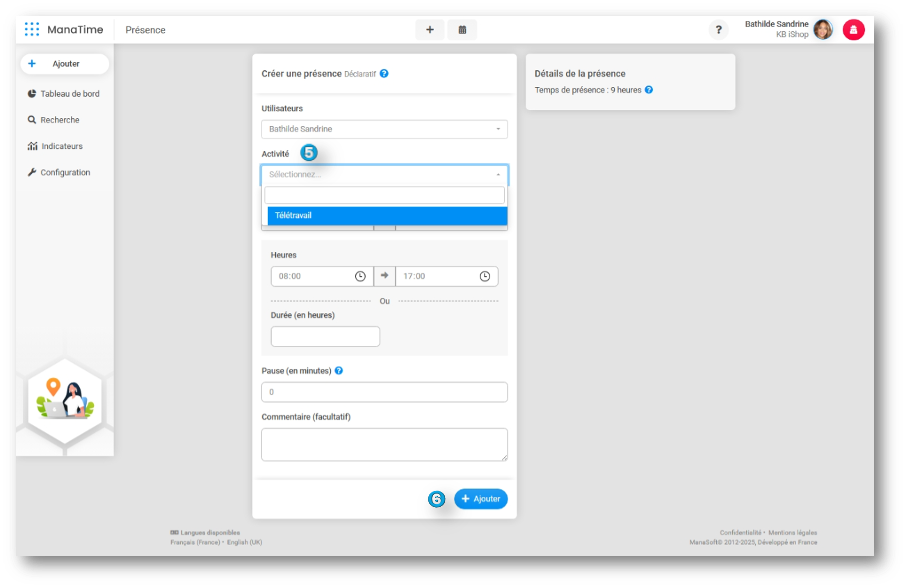The width and height of the screenshot is (905, 587).
Task: Click the Durée (en heures) input field
Action: (x=326, y=337)
